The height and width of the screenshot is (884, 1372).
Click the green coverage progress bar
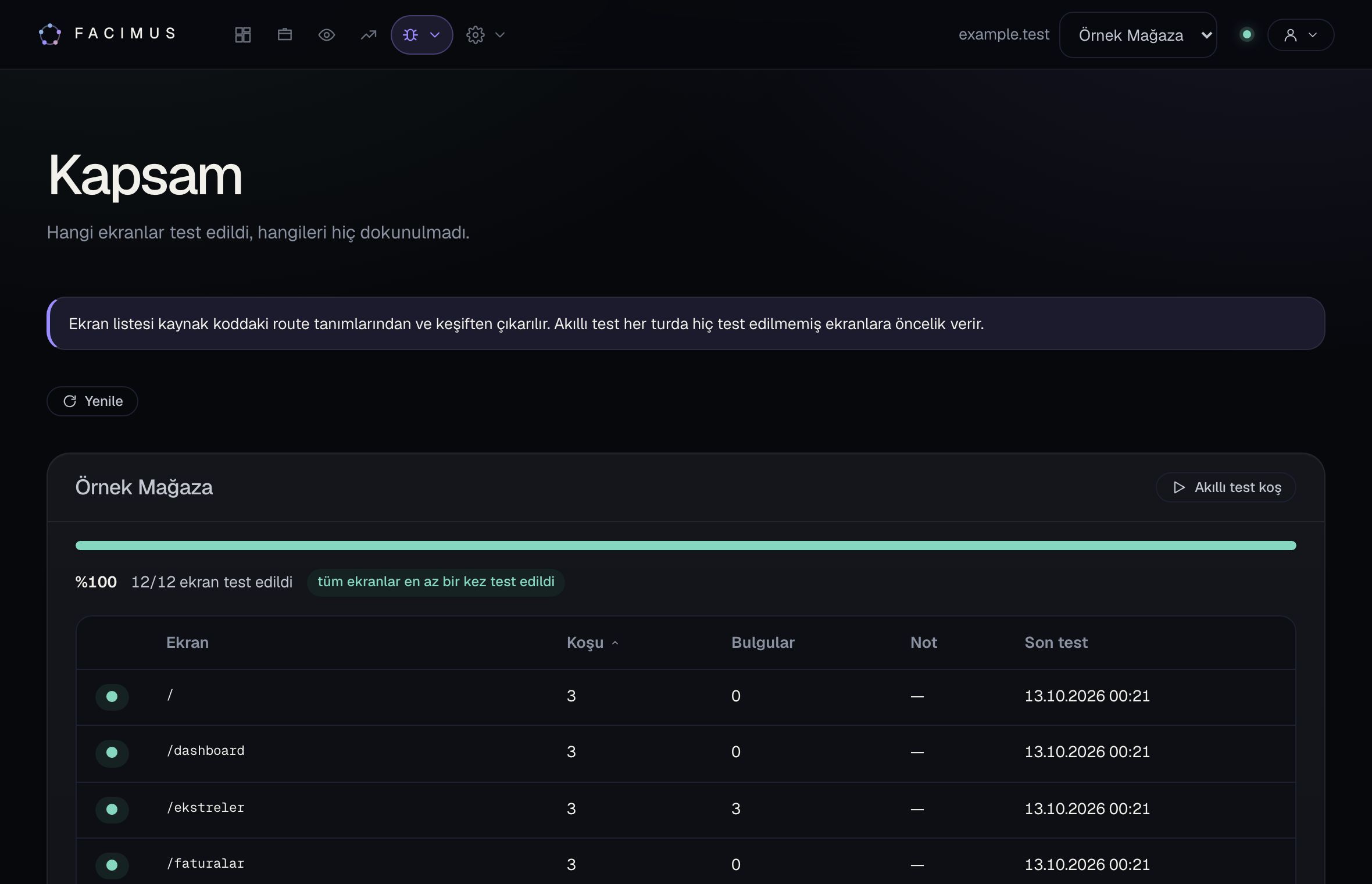coord(686,546)
